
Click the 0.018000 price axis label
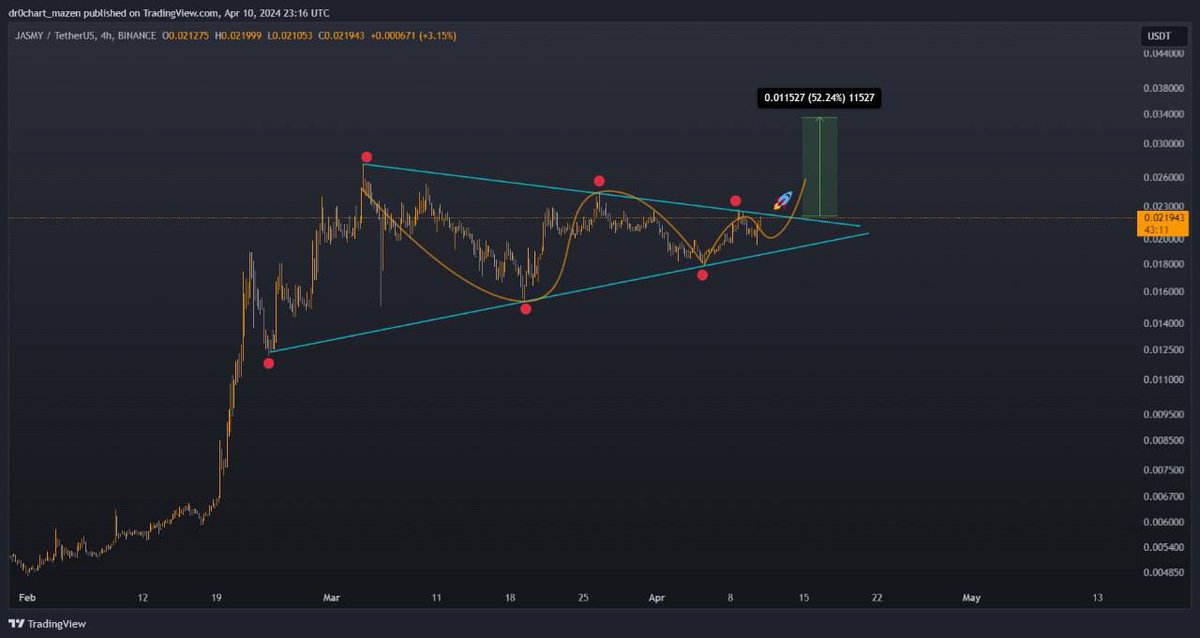[x=1162, y=265]
